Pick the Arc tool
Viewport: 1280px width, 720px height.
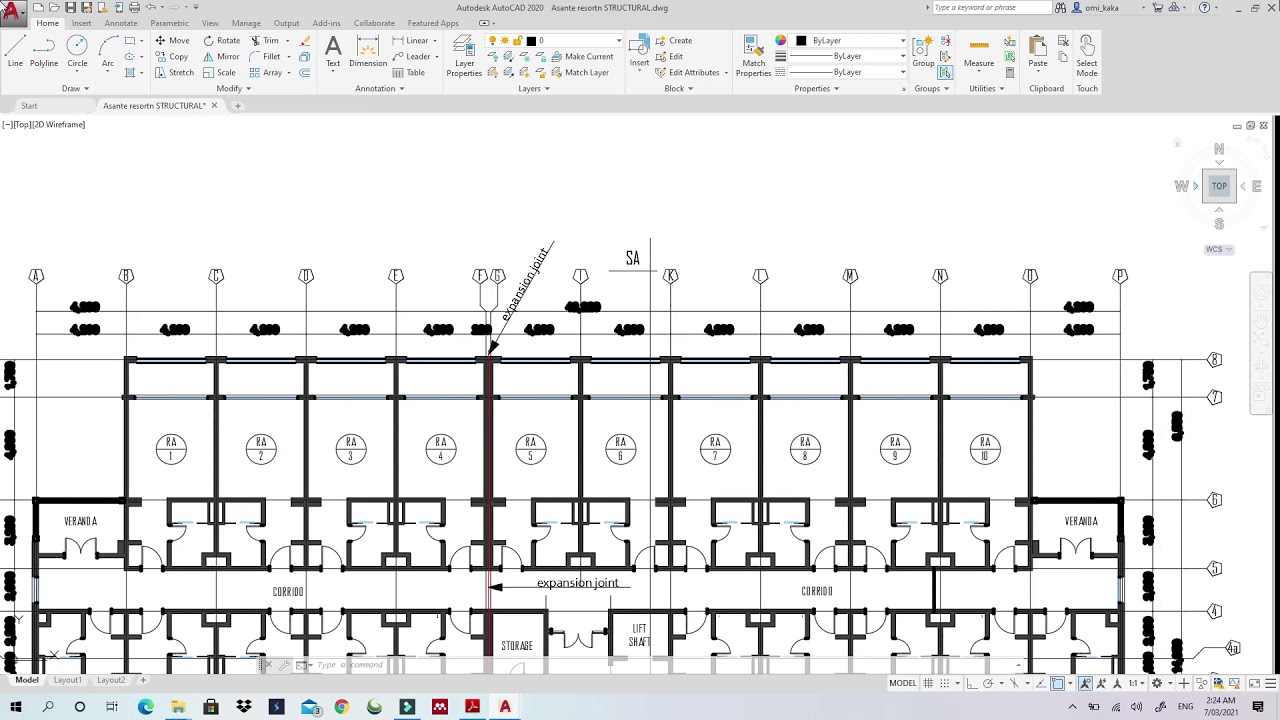point(108,50)
